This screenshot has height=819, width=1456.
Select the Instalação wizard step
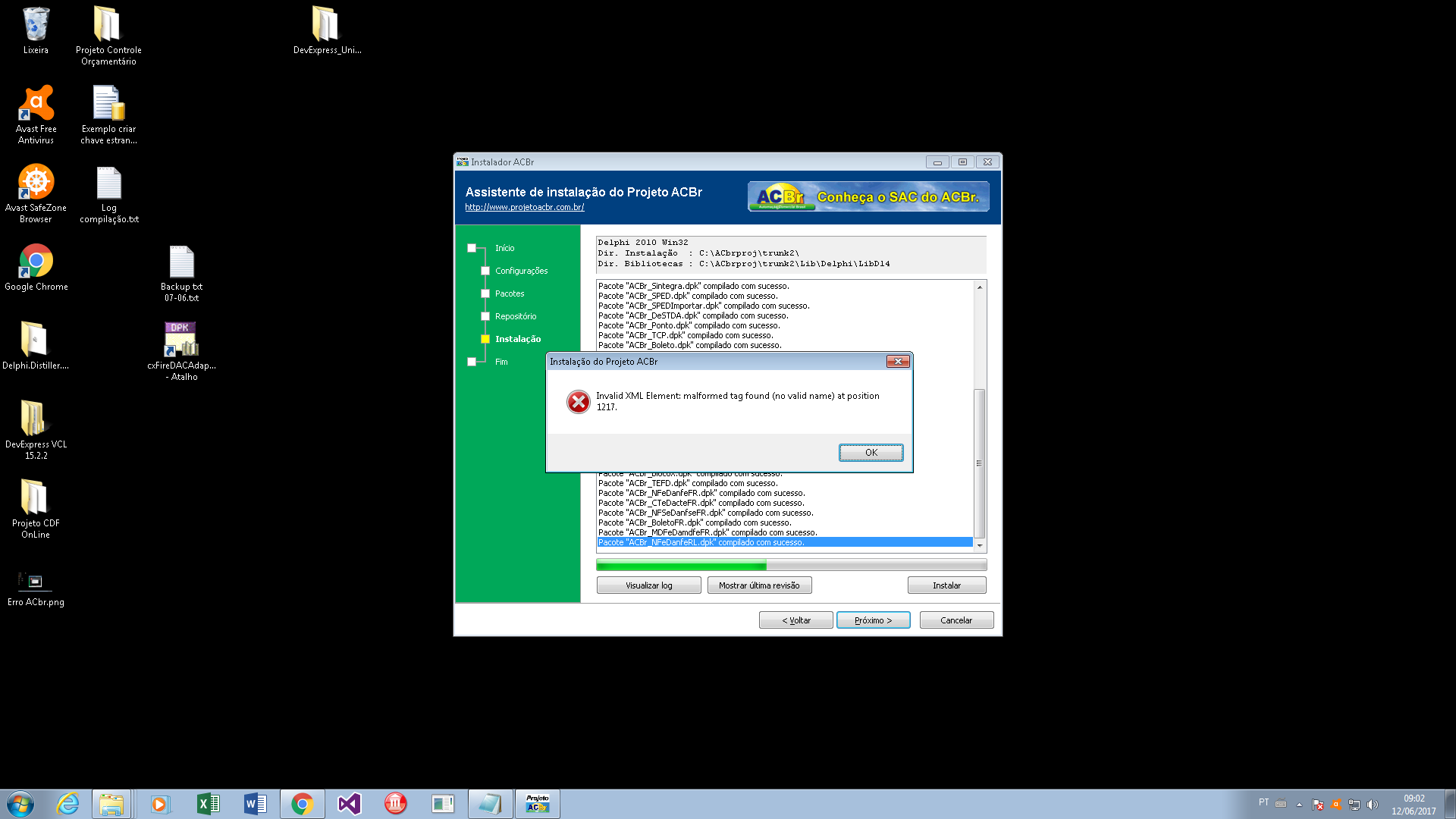[518, 339]
